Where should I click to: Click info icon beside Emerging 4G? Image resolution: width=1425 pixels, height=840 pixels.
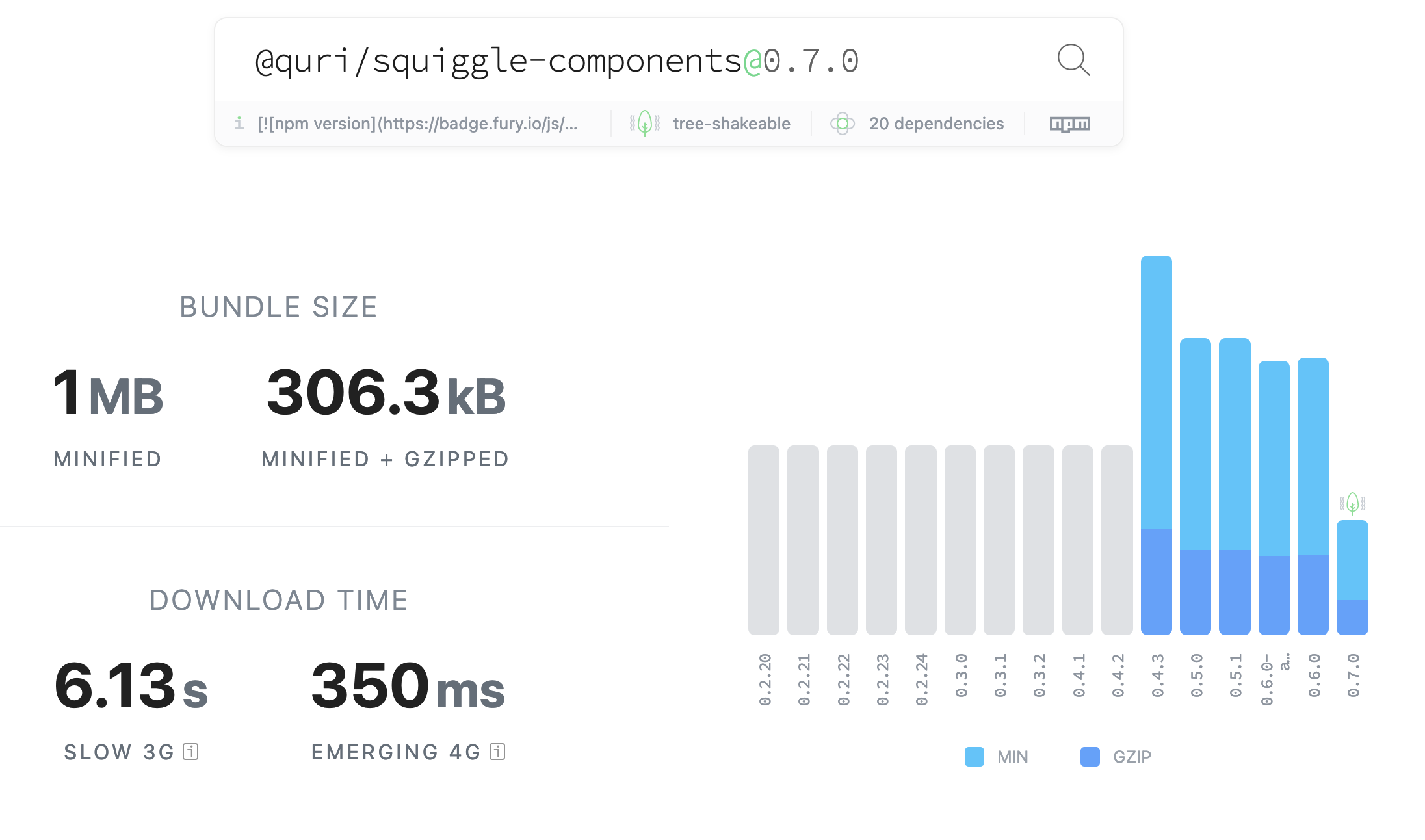(497, 752)
